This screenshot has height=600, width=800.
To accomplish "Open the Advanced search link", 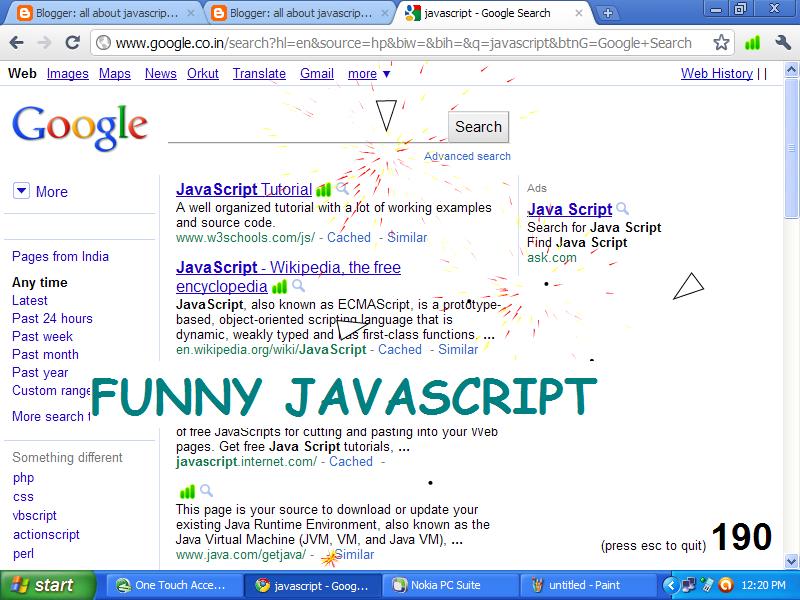I will (x=467, y=156).
